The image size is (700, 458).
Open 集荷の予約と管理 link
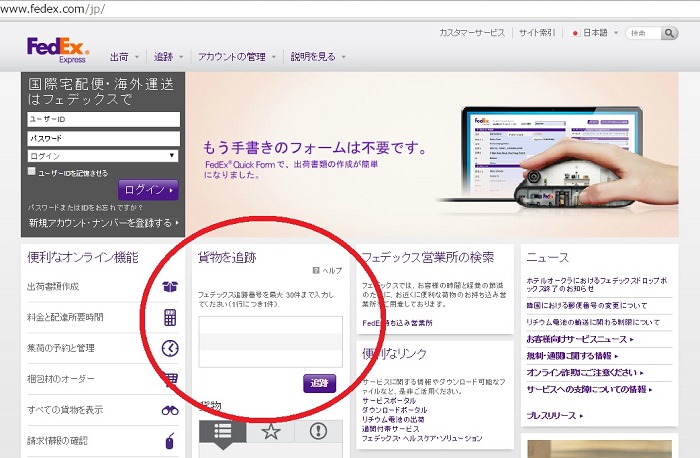click(x=61, y=348)
